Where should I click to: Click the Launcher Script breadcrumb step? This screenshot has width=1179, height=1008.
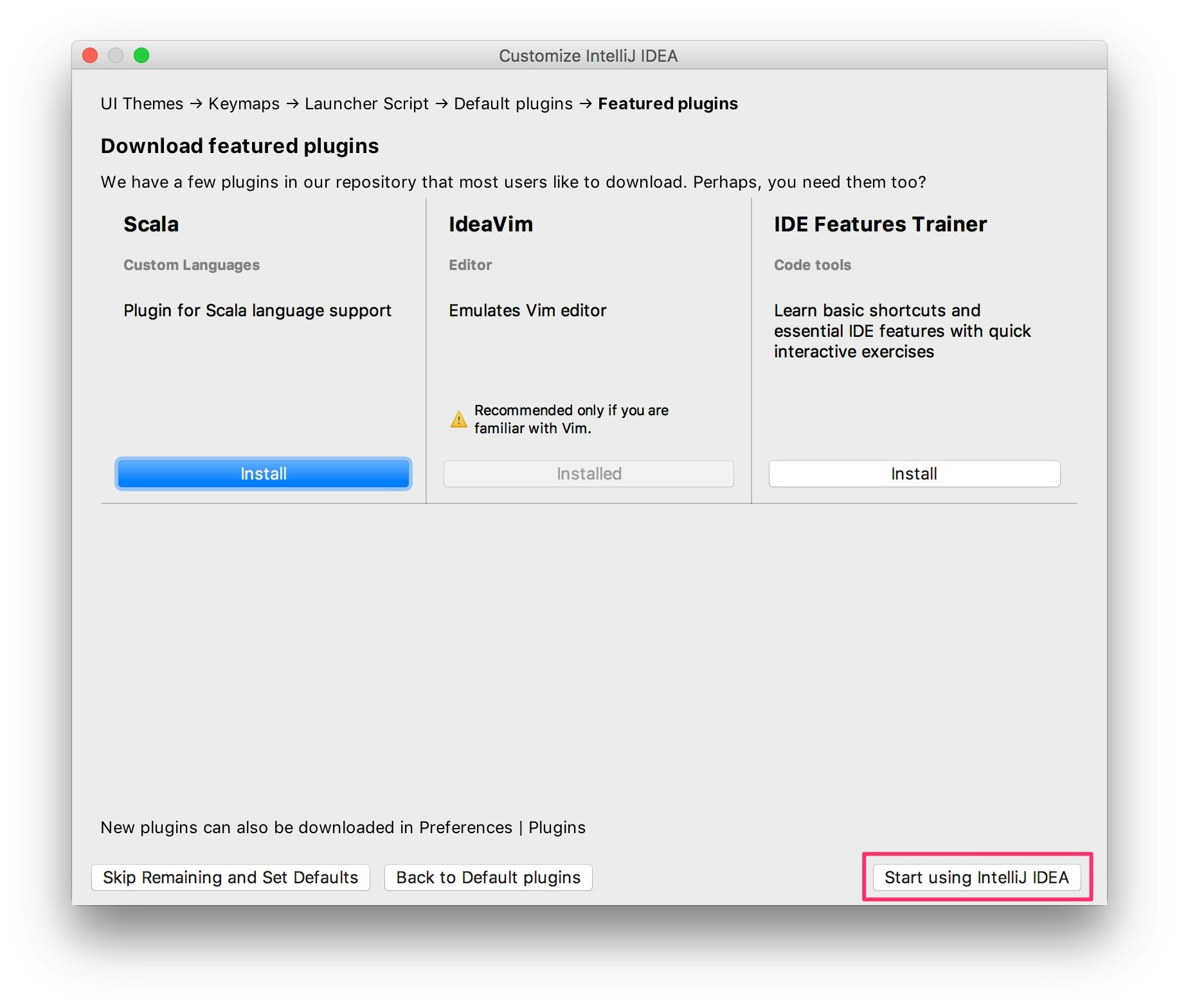pyautogui.click(x=366, y=104)
